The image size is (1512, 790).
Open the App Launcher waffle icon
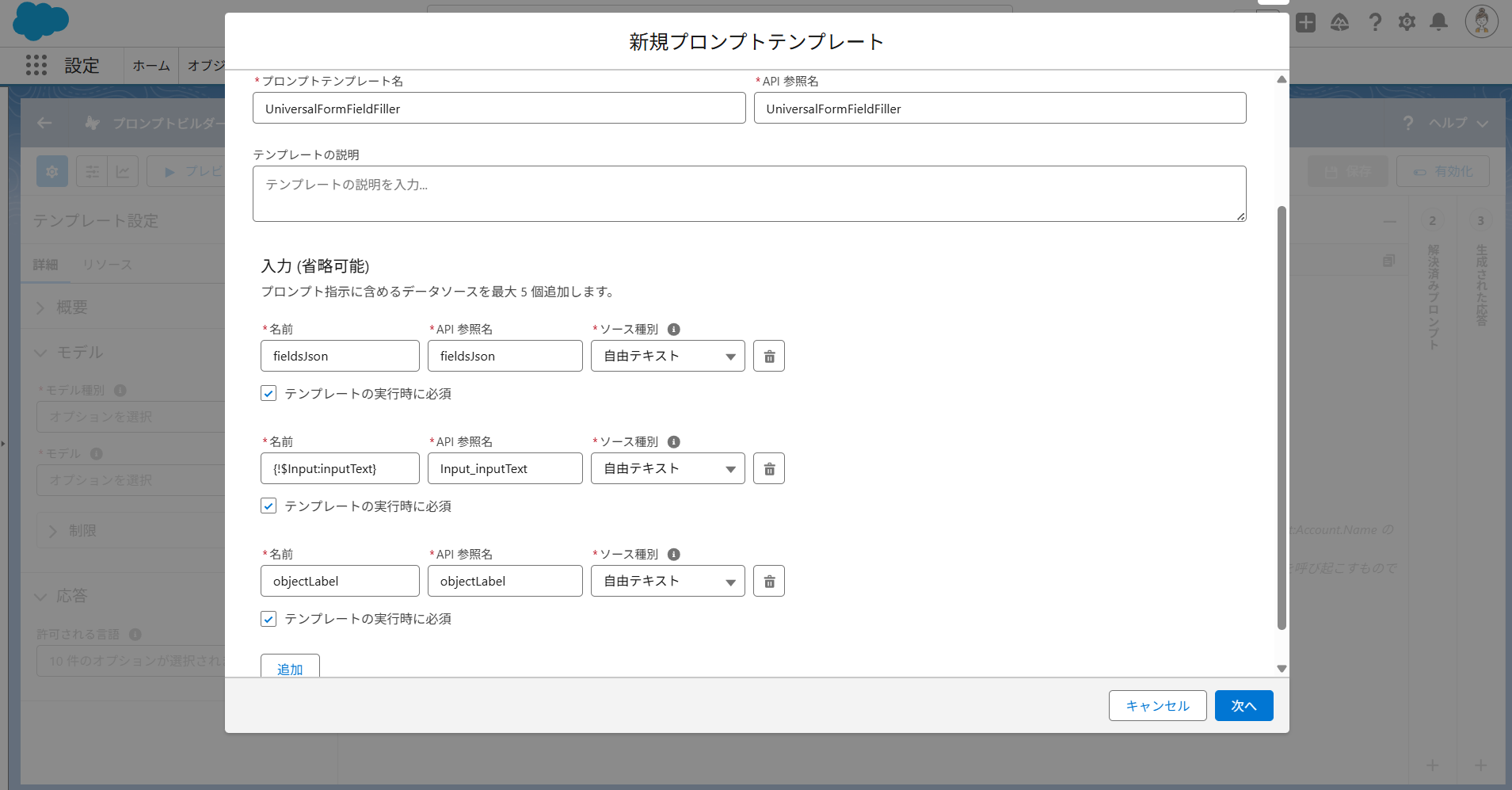coord(36,65)
